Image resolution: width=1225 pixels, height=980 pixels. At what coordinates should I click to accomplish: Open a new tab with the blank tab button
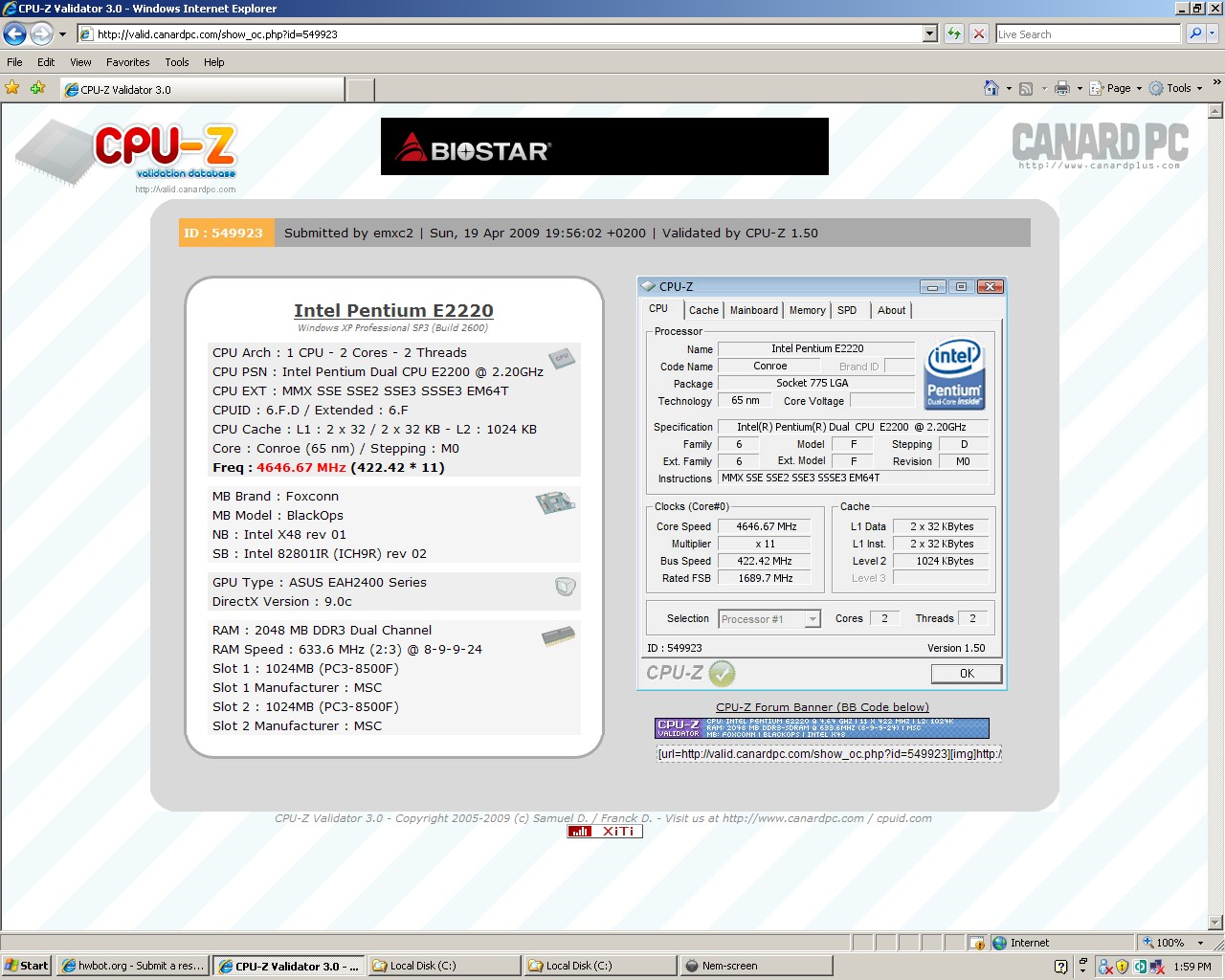360,90
